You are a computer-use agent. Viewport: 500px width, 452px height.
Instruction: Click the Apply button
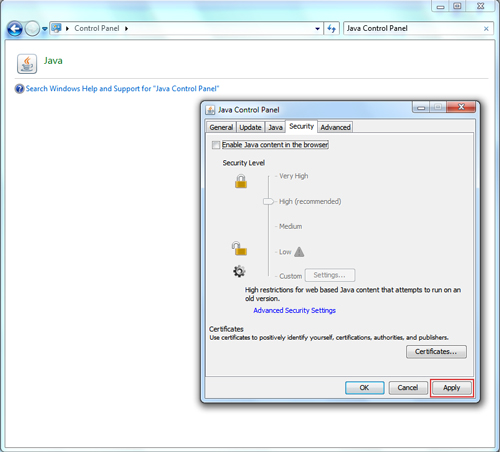(x=452, y=388)
